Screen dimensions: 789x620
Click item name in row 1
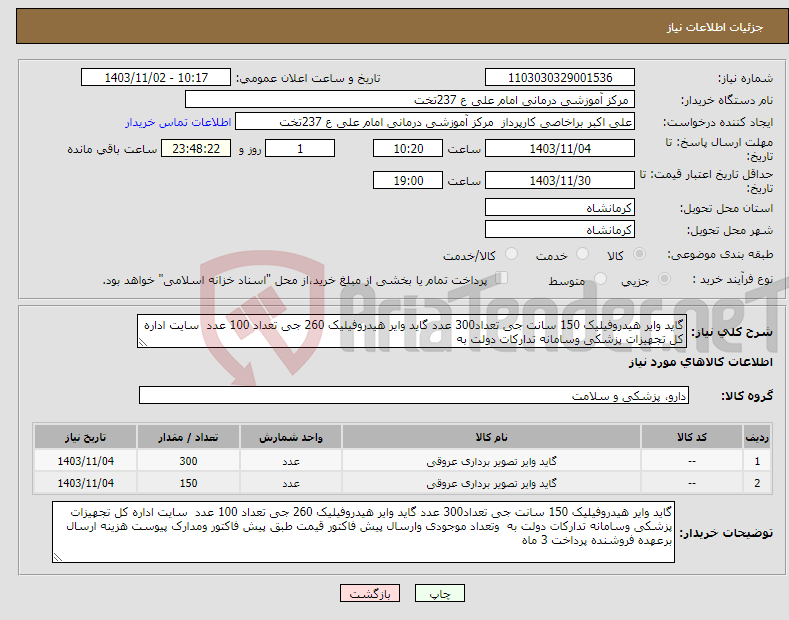click(491, 461)
